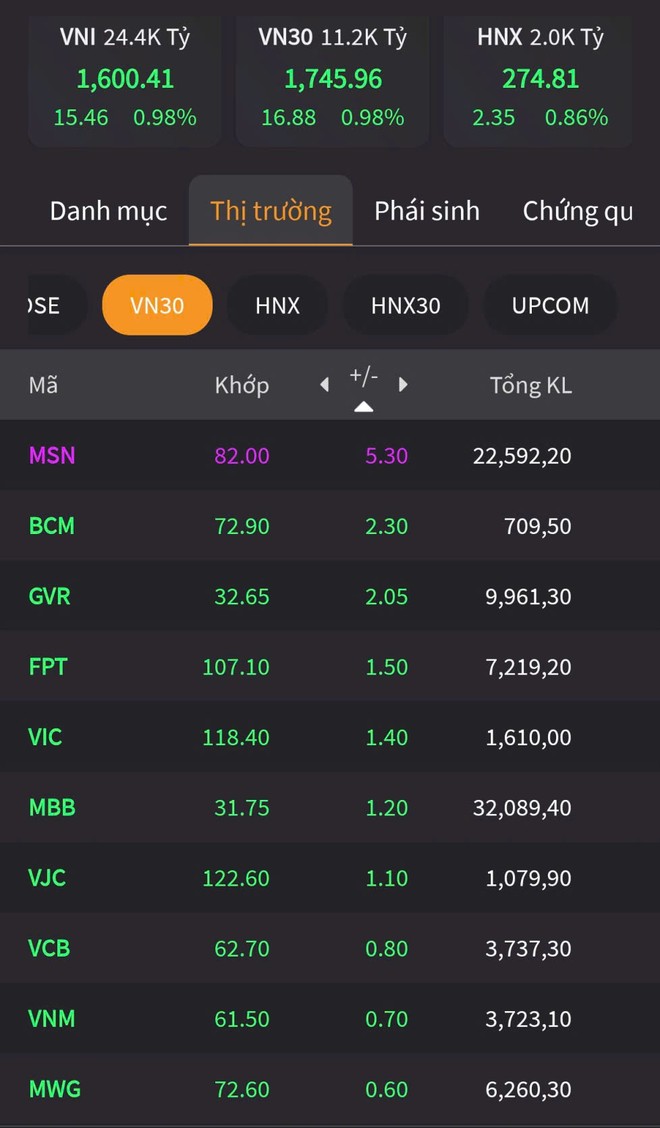Click the left arrow beside +/- column
The image size is (660, 1128).
pyautogui.click(x=325, y=385)
